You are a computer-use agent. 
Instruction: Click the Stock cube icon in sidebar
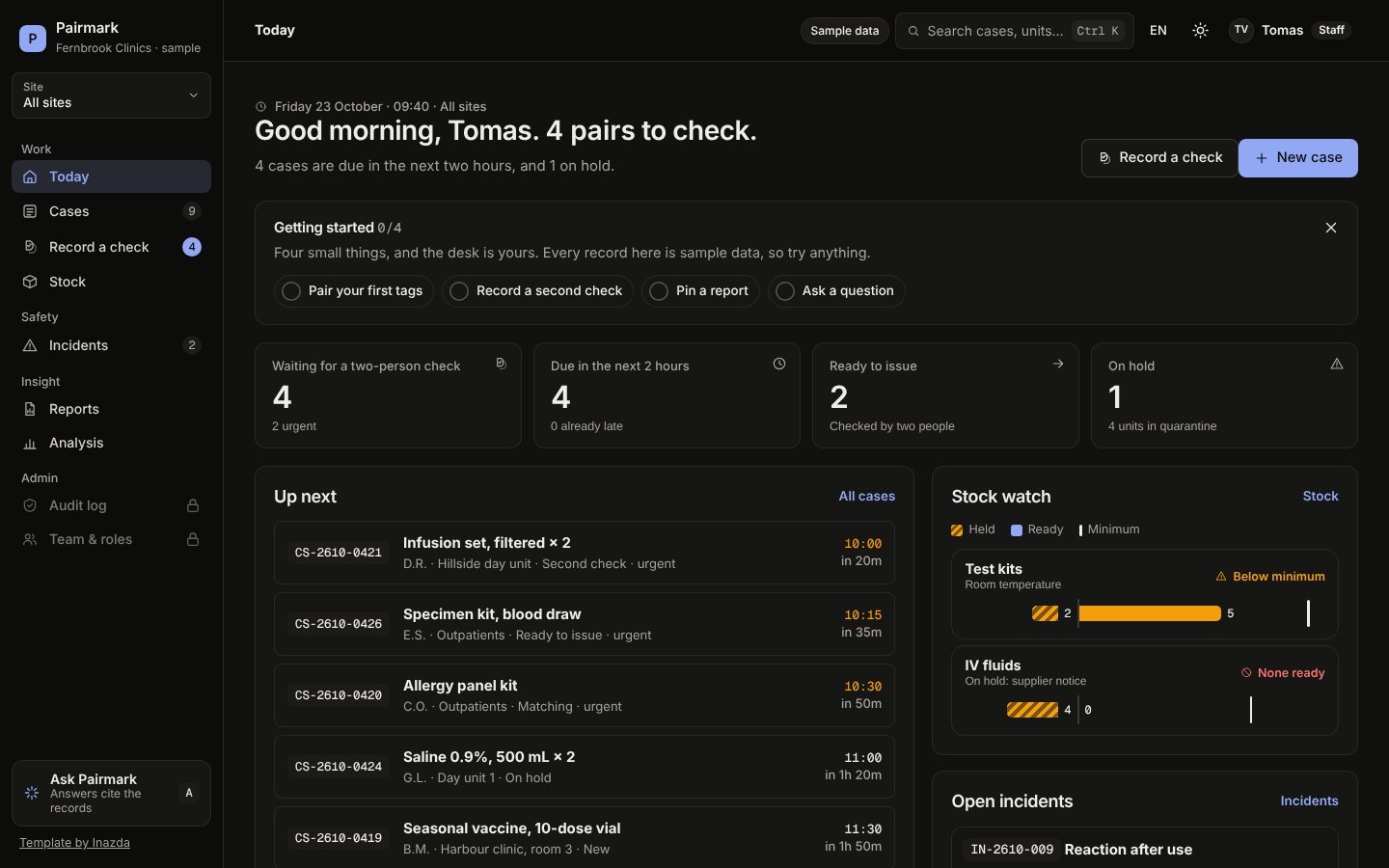[x=30, y=282]
